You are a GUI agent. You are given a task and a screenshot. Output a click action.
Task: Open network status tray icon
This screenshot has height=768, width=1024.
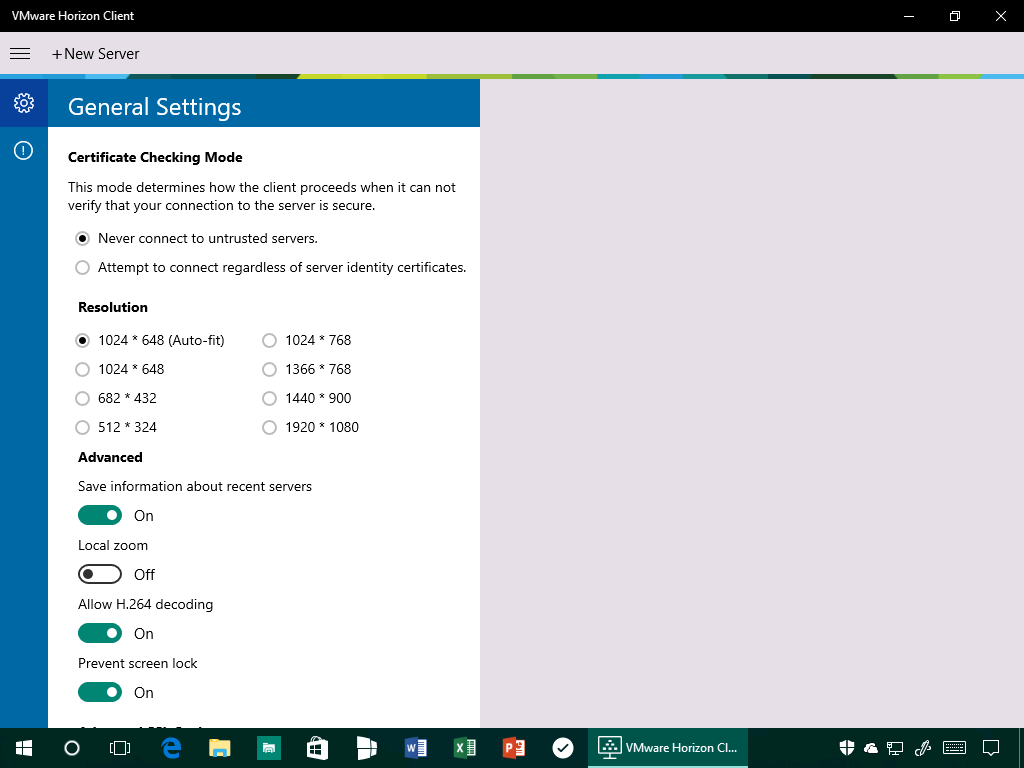pos(895,748)
